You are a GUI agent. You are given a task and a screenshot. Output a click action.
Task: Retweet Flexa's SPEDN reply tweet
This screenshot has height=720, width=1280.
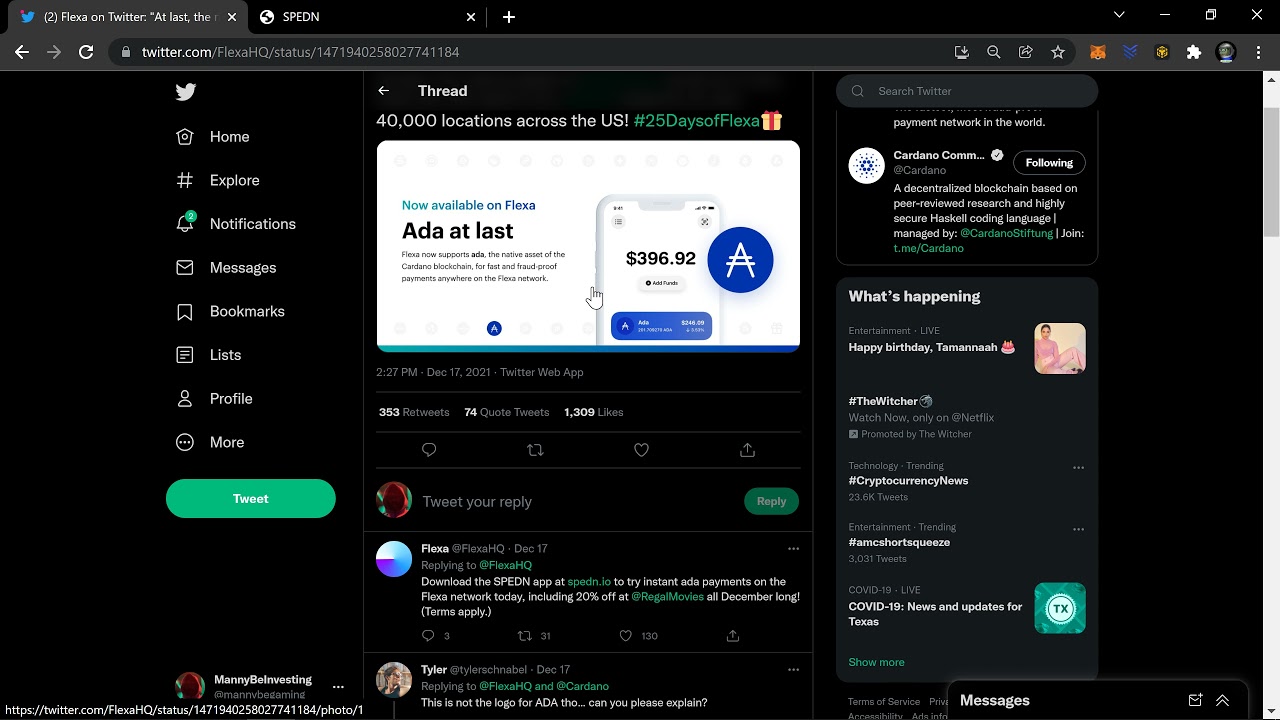pyautogui.click(x=525, y=636)
